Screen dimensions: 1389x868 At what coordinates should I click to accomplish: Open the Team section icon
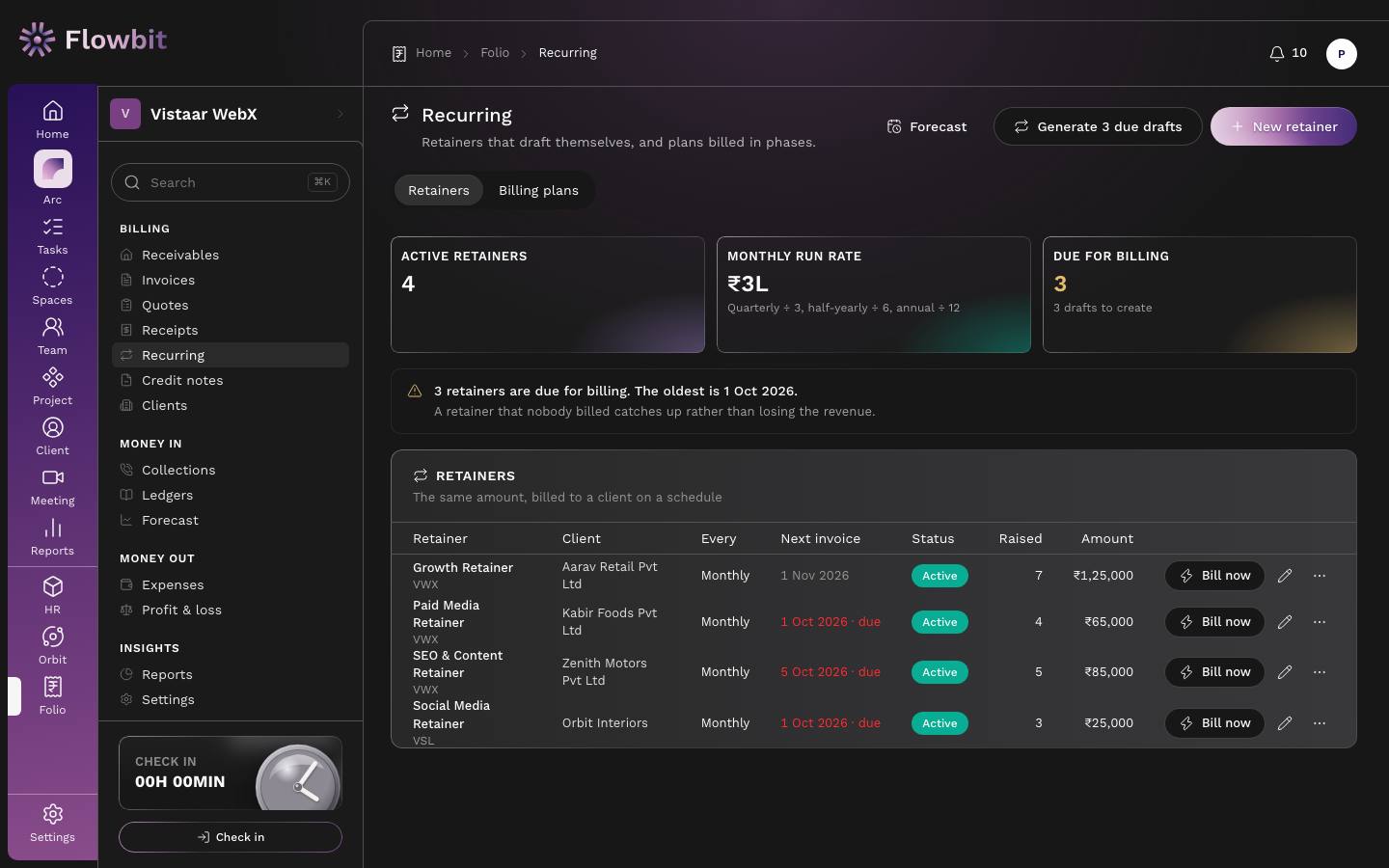click(x=53, y=337)
